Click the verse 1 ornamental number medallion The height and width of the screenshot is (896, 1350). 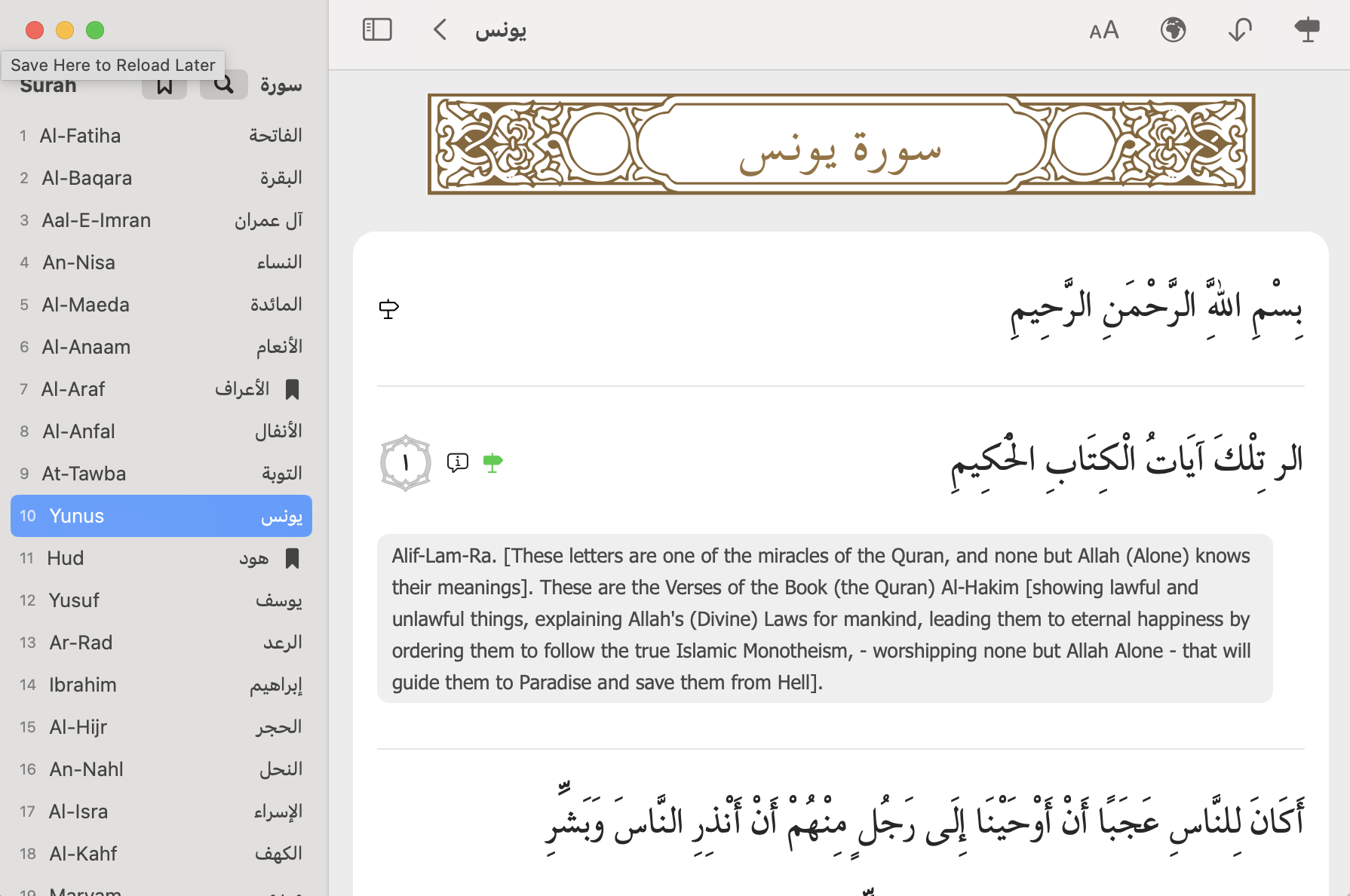pyautogui.click(x=405, y=462)
